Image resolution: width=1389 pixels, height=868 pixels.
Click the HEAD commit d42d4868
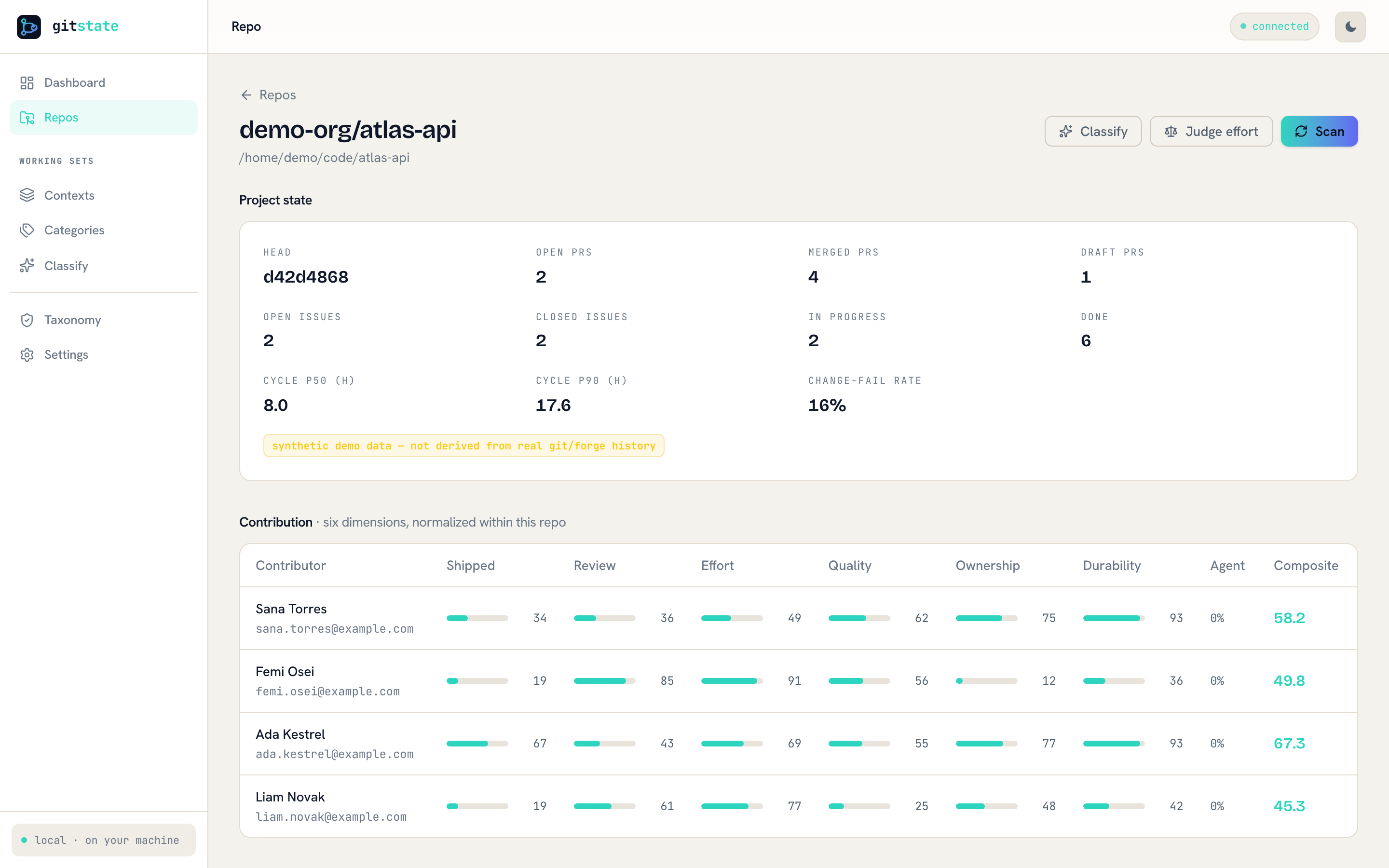point(306,277)
